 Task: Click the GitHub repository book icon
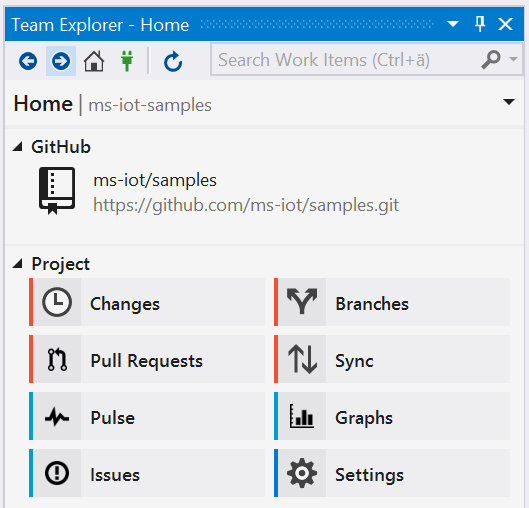pos(57,191)
